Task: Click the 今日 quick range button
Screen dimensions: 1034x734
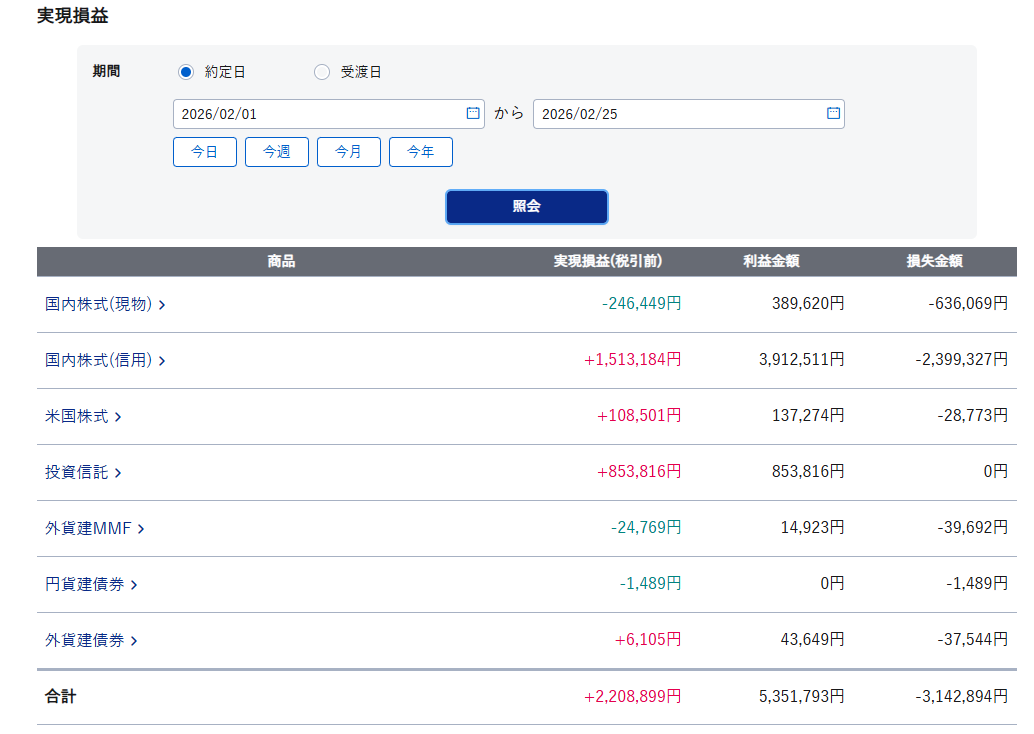Action: (x=205, y=152)
